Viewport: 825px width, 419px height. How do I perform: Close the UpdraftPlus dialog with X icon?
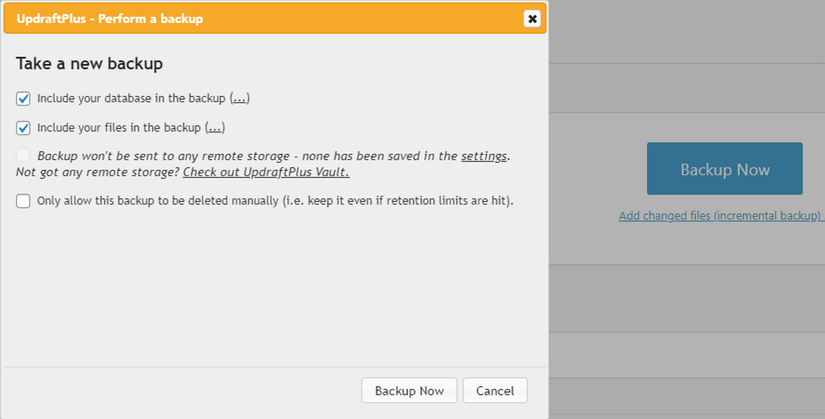[x=532, y=19]
